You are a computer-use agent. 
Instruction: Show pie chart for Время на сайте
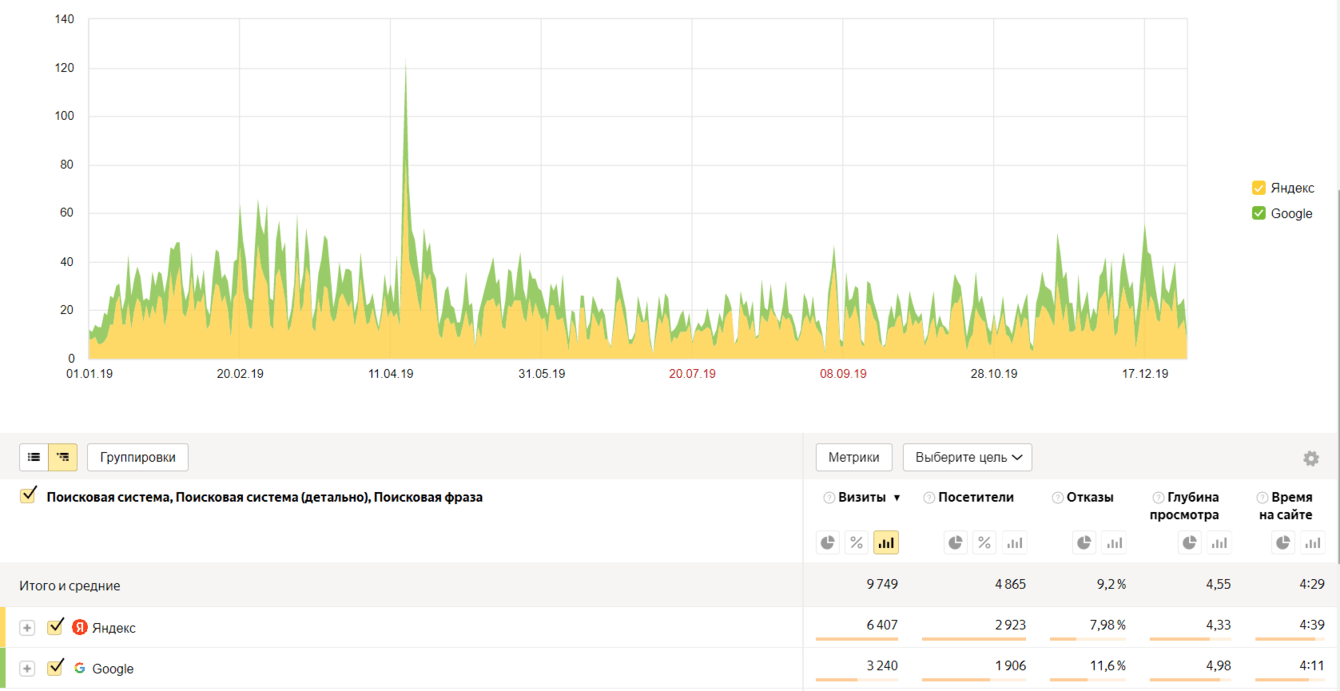pos(1283,542)
